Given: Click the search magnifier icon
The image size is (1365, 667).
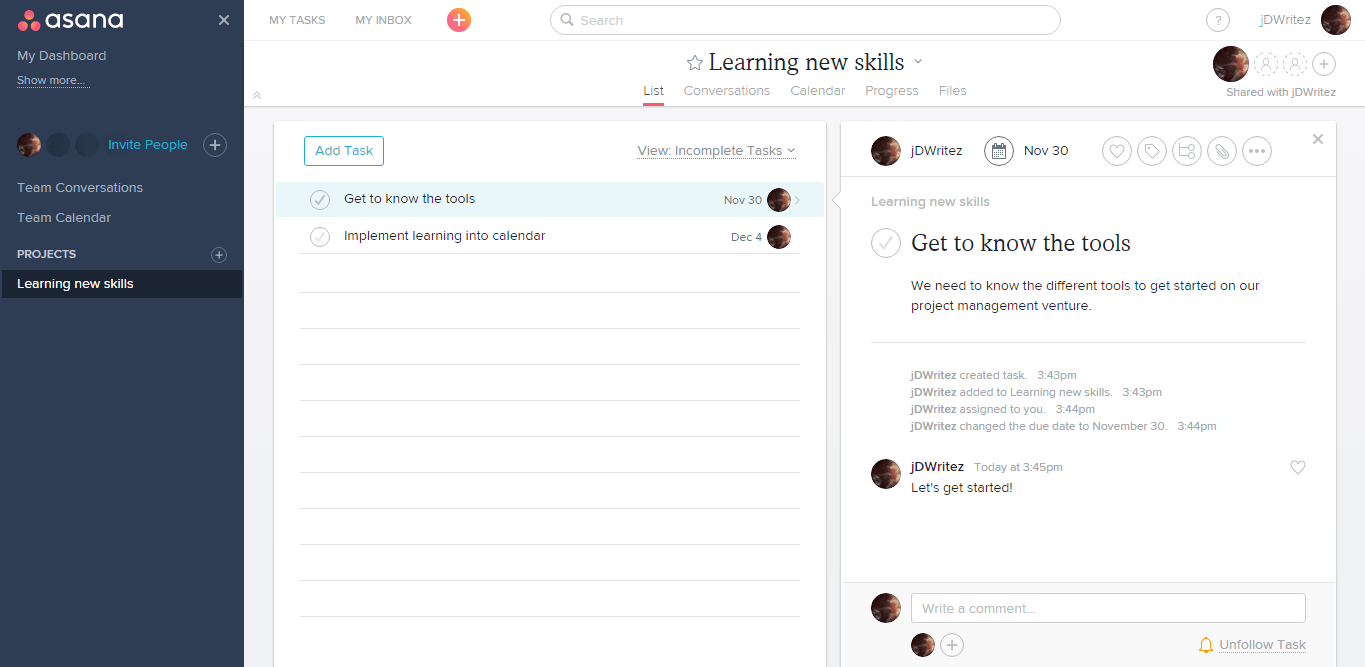Looking at the screenshot, I should 567,20.
